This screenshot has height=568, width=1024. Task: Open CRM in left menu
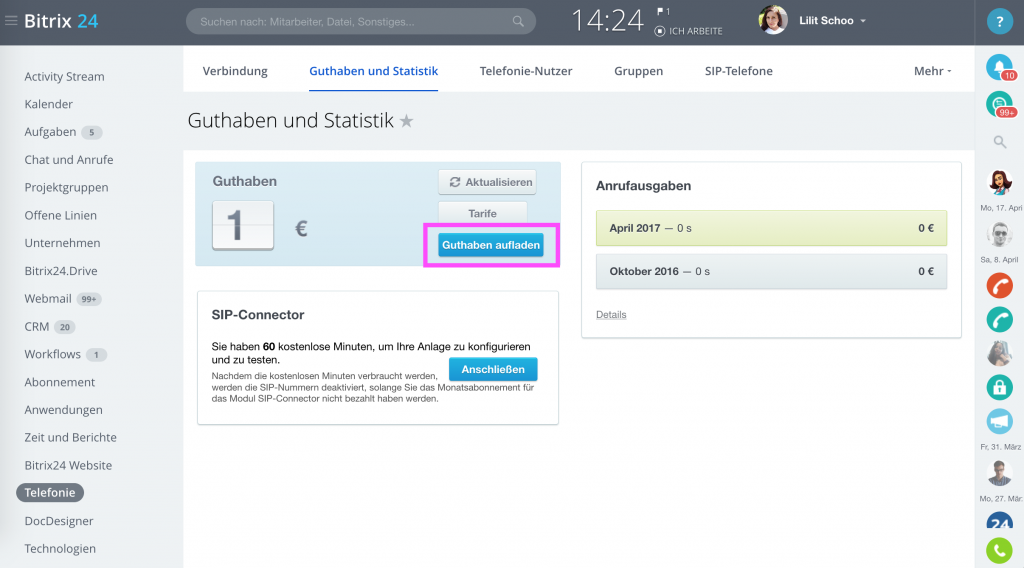click(x=37, y=326)
